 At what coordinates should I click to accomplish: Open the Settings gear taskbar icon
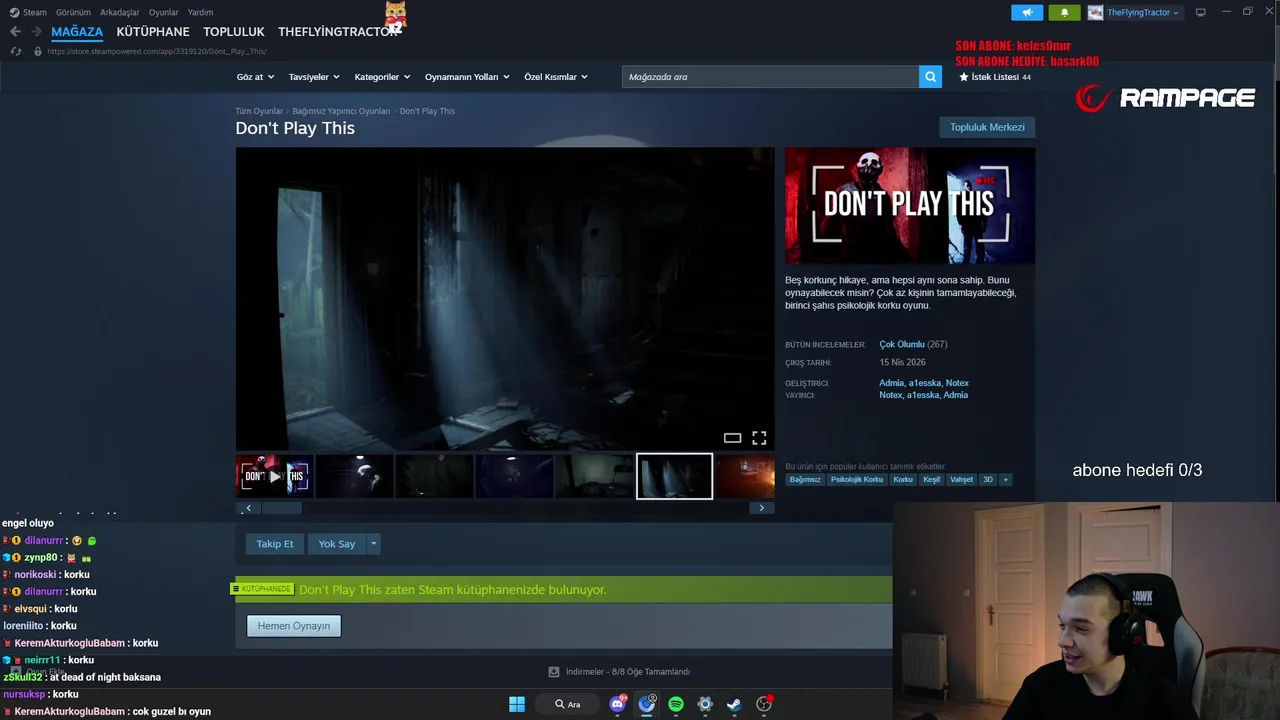705,704
